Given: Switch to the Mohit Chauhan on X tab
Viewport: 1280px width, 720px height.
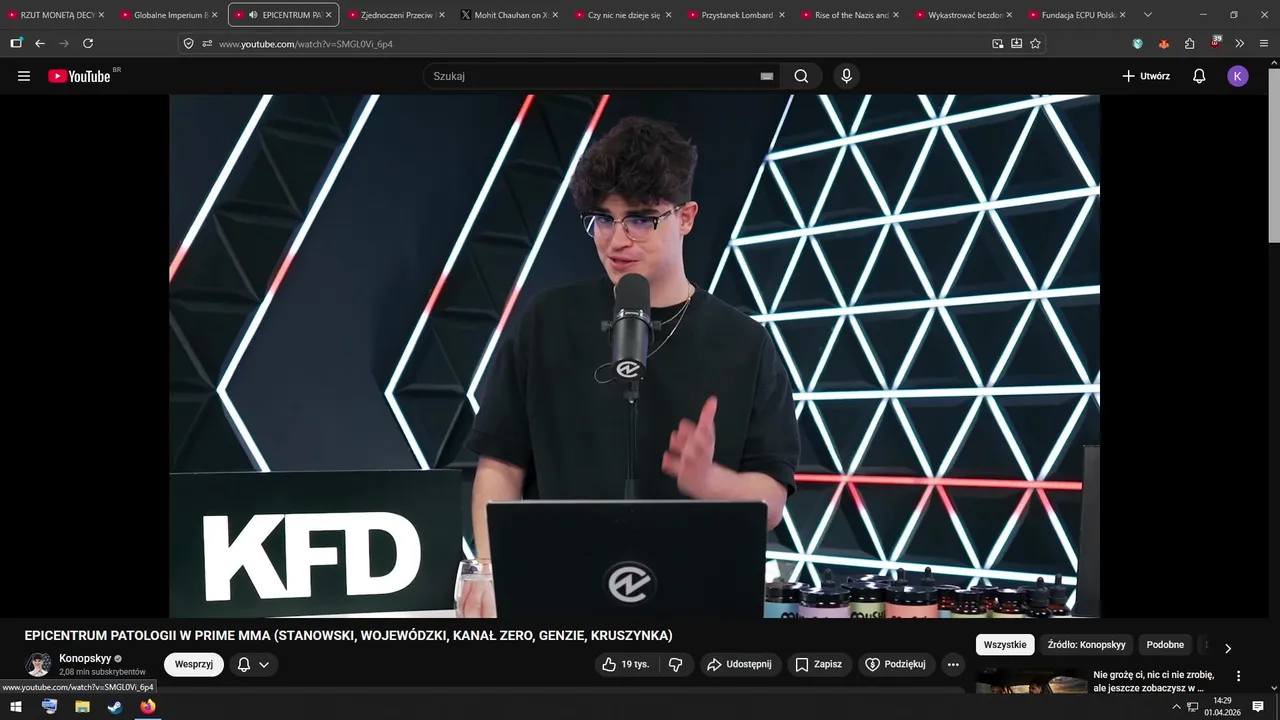Looking at the screenshot, I should [x=510, y=15].
